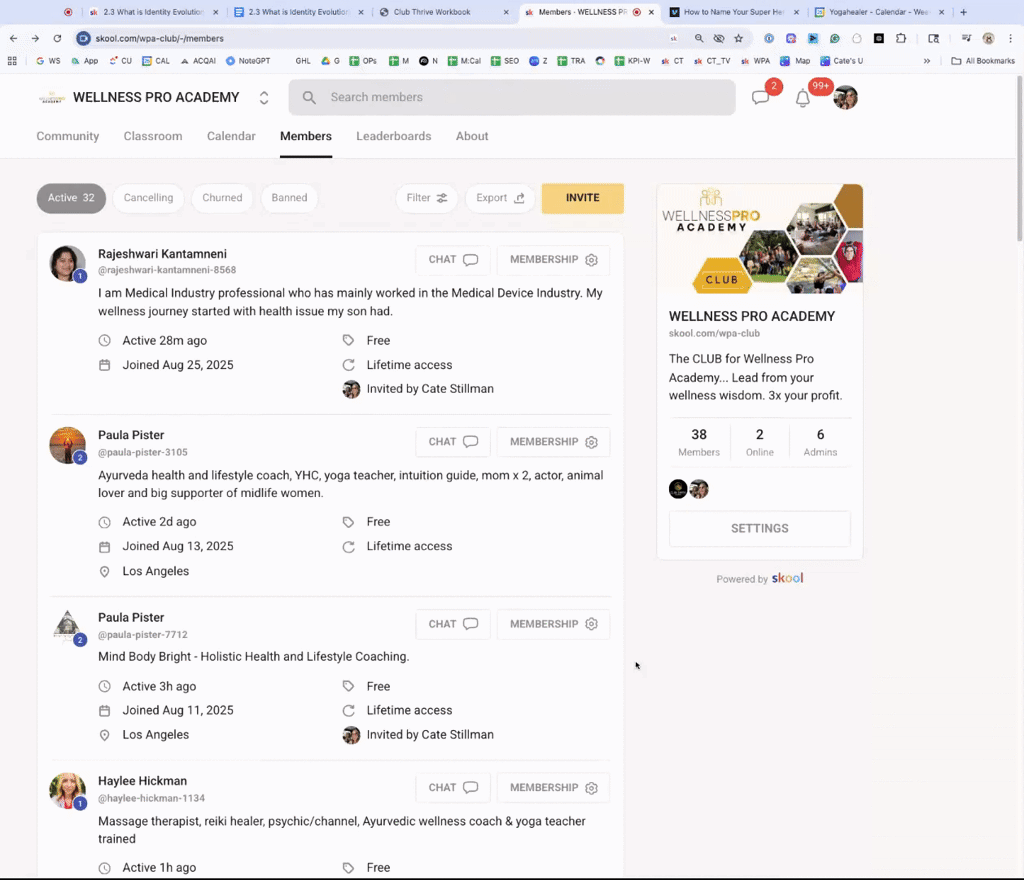Open the Chrome three-dot menu
Viewport: 1024px width, 880px height.
click(1010, 39)
